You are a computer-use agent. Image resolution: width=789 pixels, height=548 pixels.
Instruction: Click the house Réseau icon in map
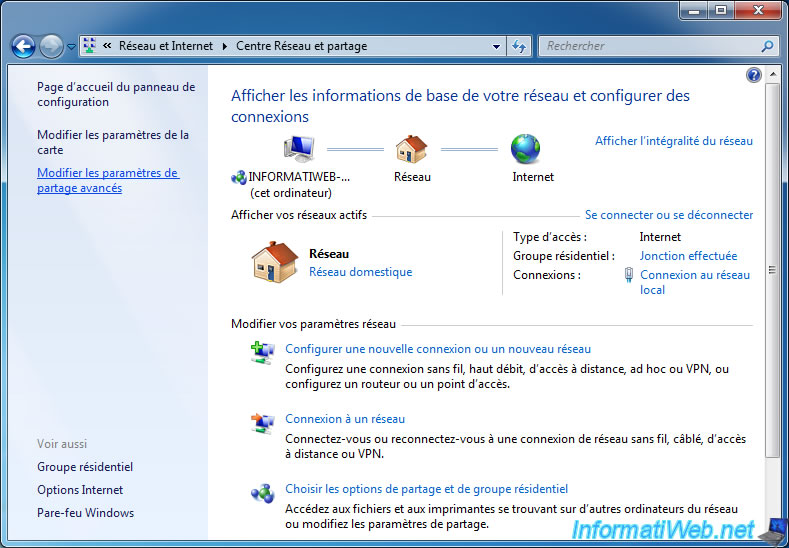point(412,149)
